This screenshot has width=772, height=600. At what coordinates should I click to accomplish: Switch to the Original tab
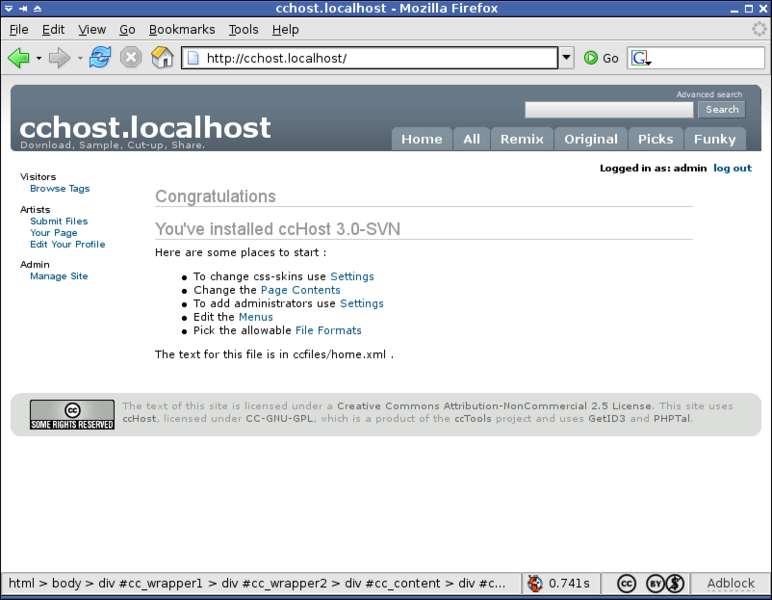591,139
